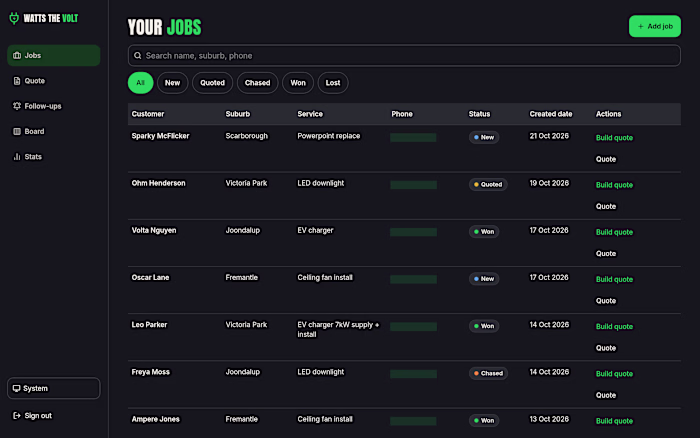Click the Won status badge for Leo Parker
The width and height of the screenshot is (700, 438).
(484, 326)
